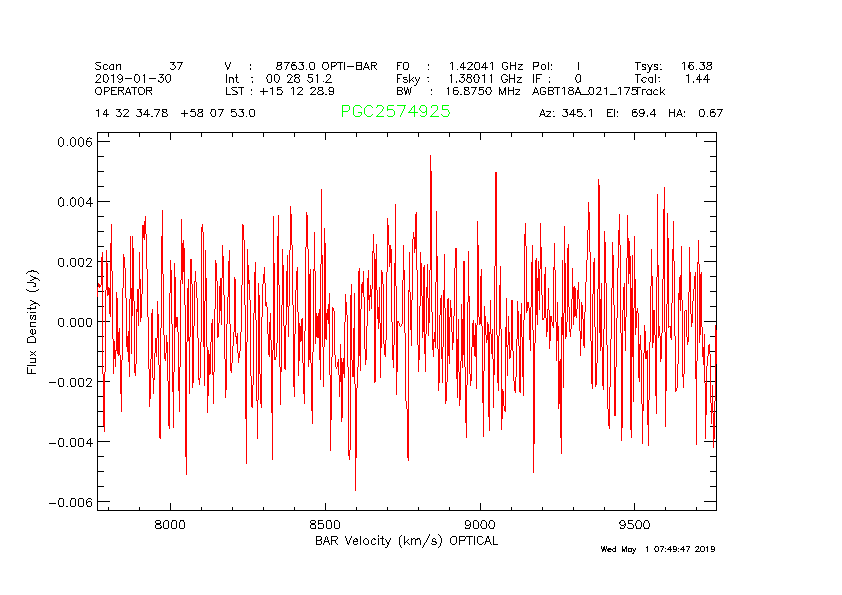Click the Flux Density (Jy) axis label
Image resolution: width=842 pixels, height=595 pixels.
pyautogui.click(x=33, y=322)
